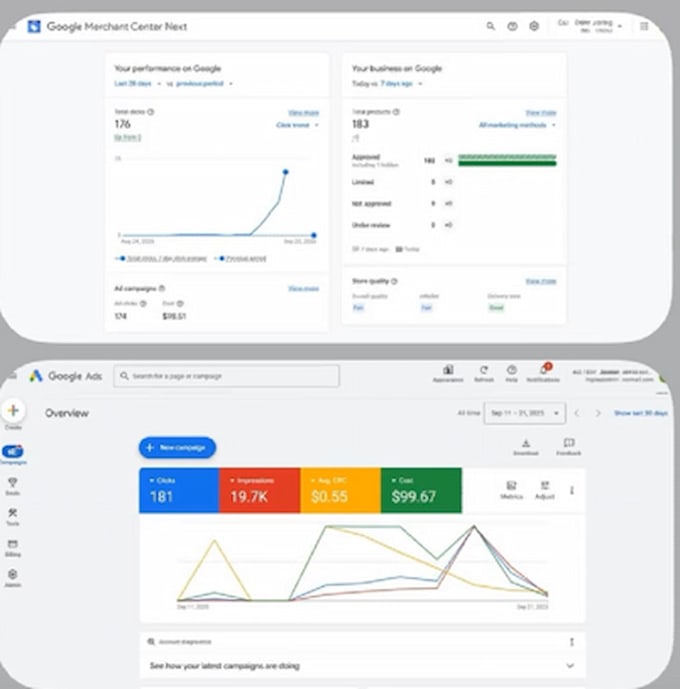Open Campaigns in Google Ads sidebar
Viewport: 680px width, 689px height.
click(x=13, y=454)
